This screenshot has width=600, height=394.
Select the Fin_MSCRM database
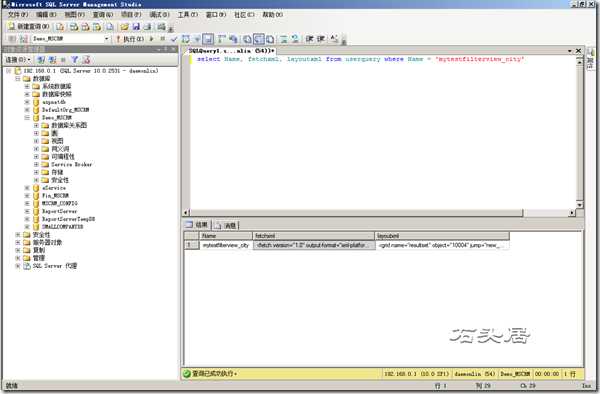(x=55, y=195)
